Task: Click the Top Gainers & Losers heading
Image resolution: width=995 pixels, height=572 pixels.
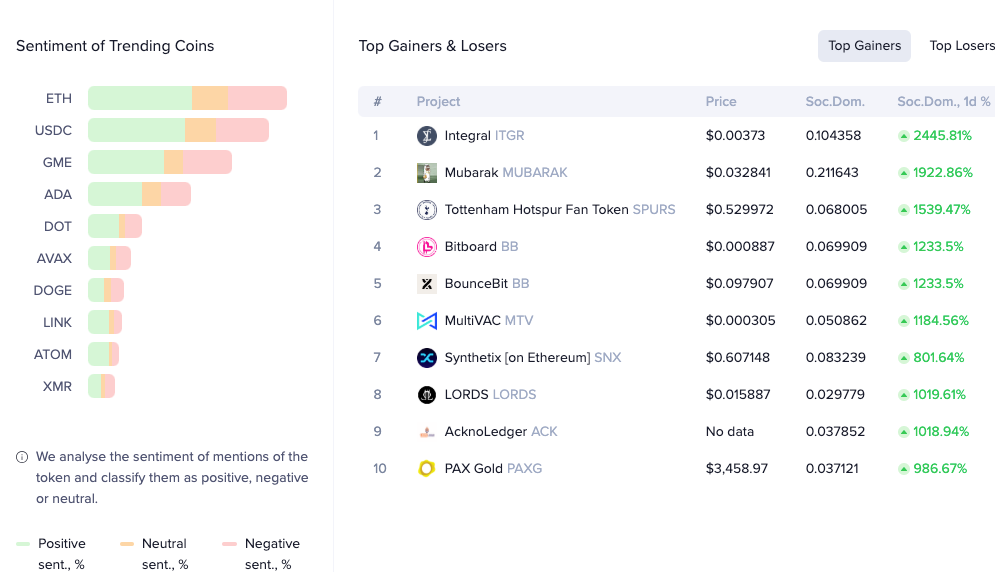Action: click(x=432, y=46)
